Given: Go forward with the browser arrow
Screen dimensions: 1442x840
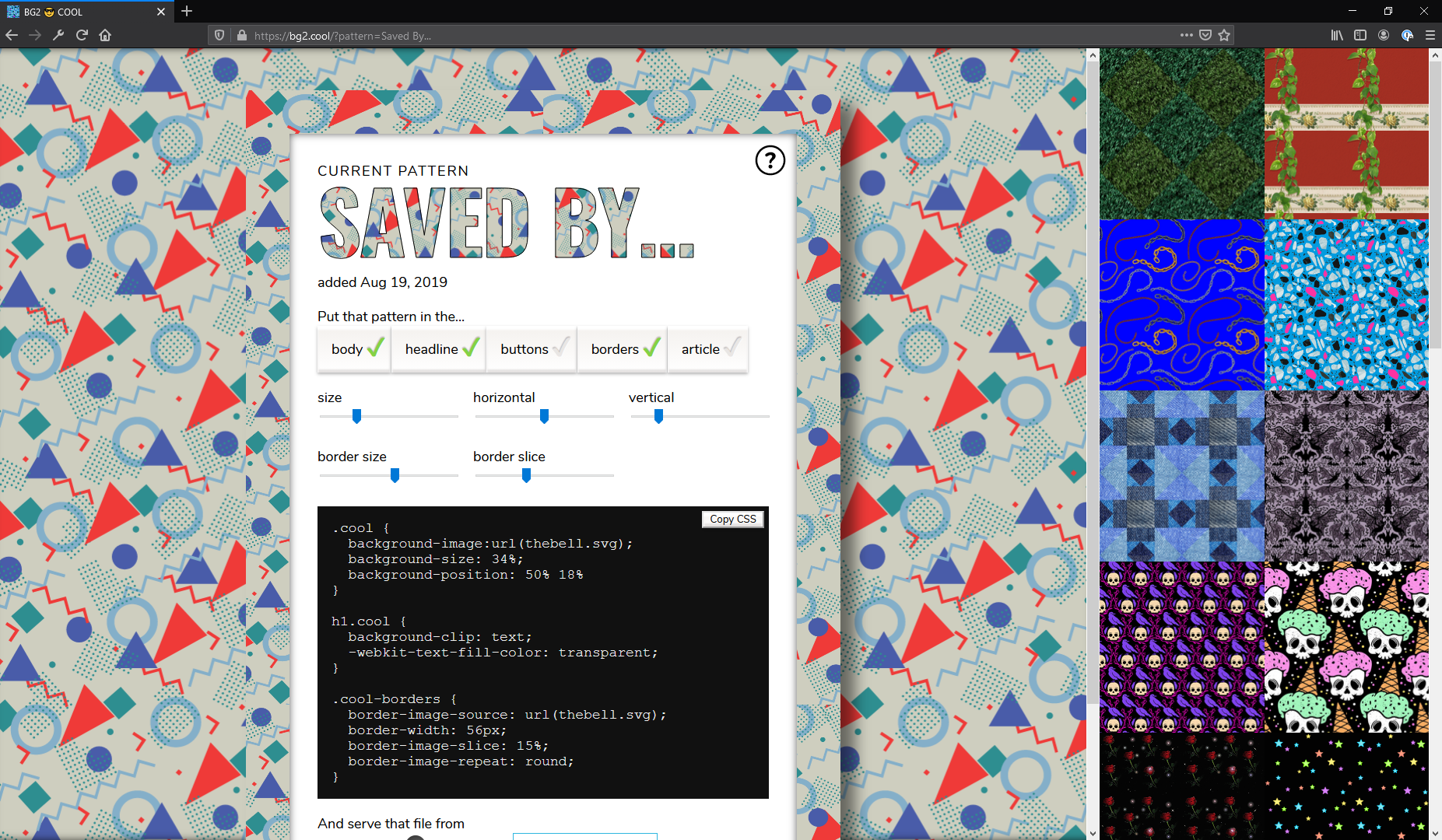Looking at the screenshot, I should pos(35,35).
